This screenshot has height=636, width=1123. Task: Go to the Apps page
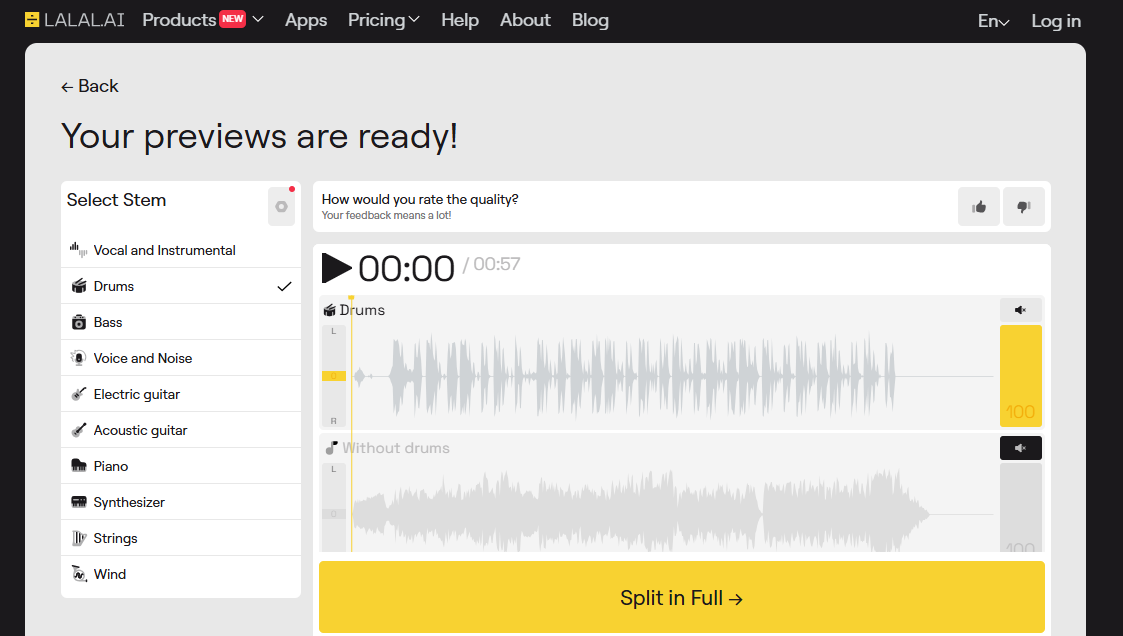click(306, 20)
